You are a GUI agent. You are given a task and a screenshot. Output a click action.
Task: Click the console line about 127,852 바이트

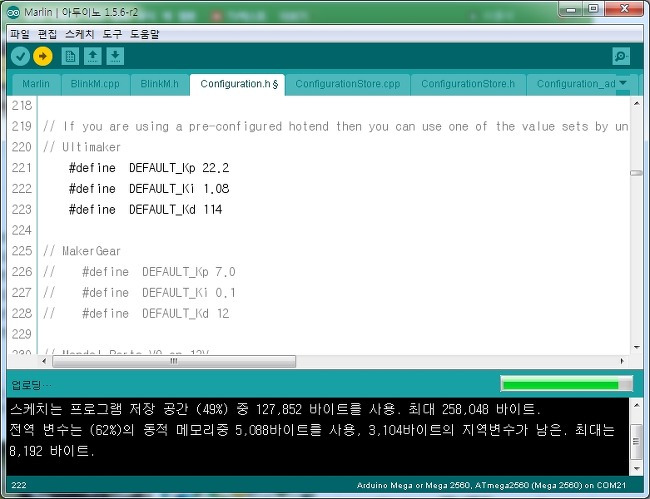275,409
